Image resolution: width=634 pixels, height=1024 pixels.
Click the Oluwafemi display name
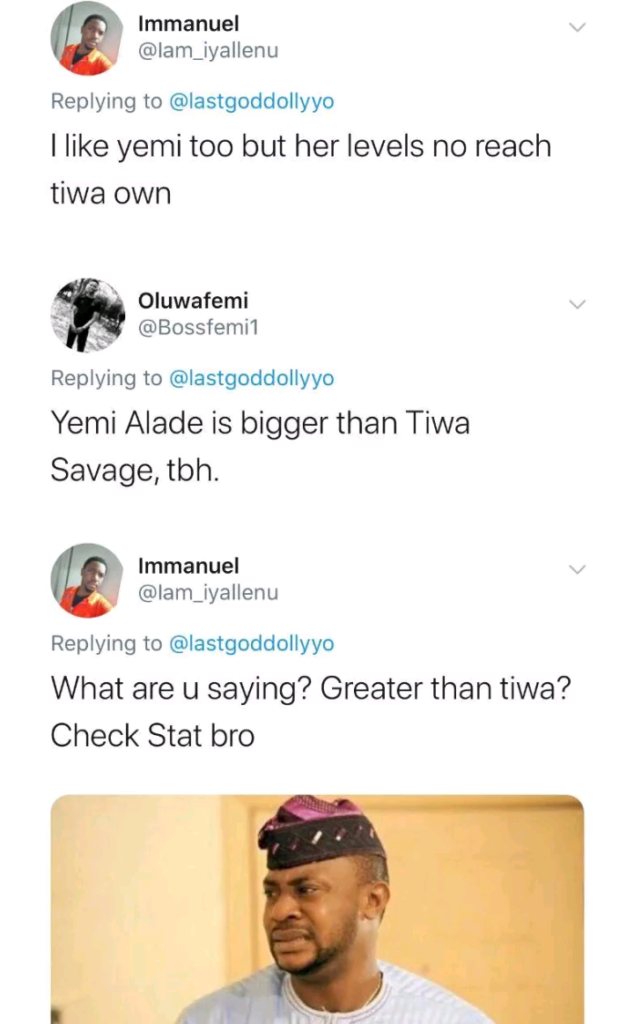tap(193, 300)
